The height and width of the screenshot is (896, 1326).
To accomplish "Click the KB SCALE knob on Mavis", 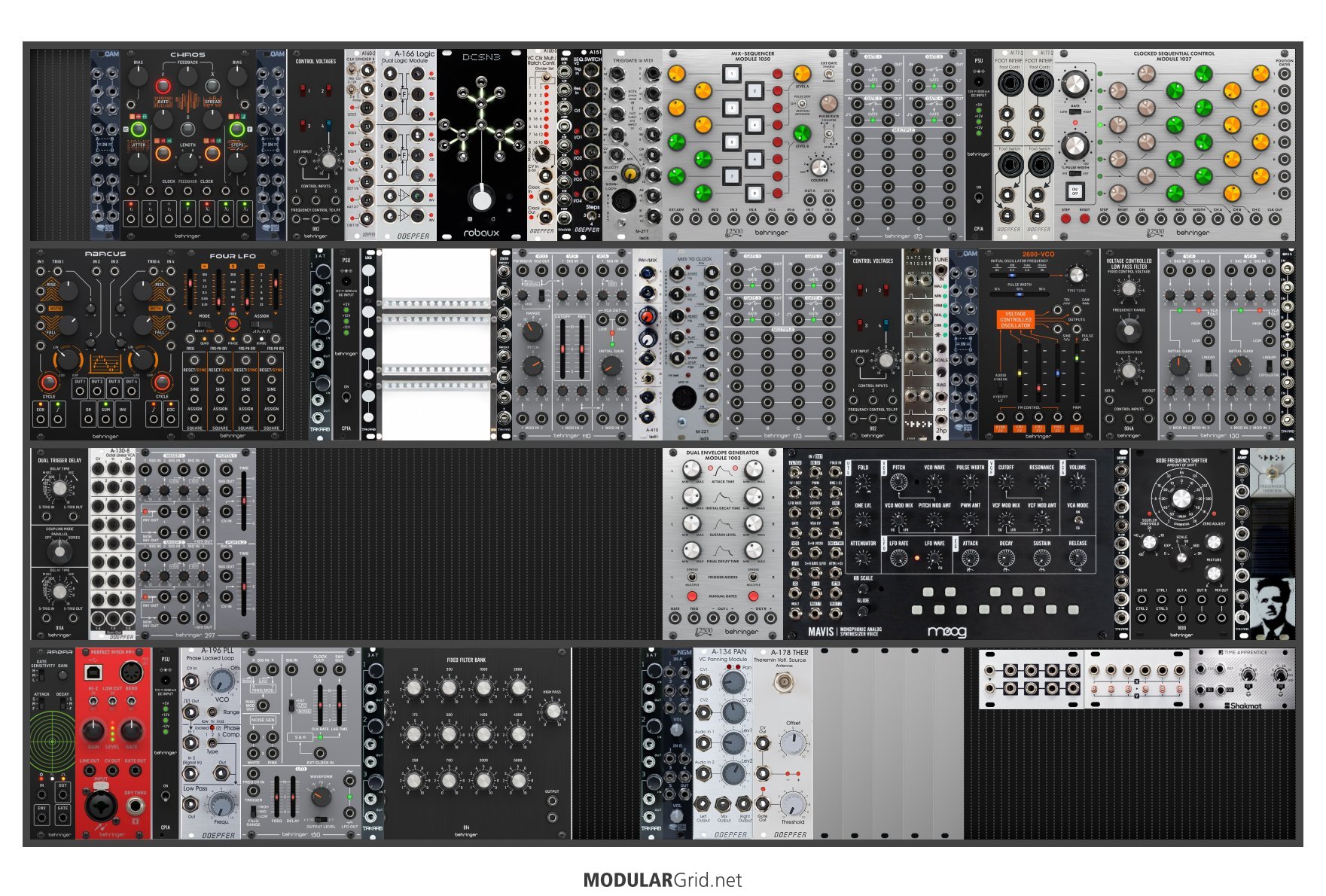I will coord(863,590).
